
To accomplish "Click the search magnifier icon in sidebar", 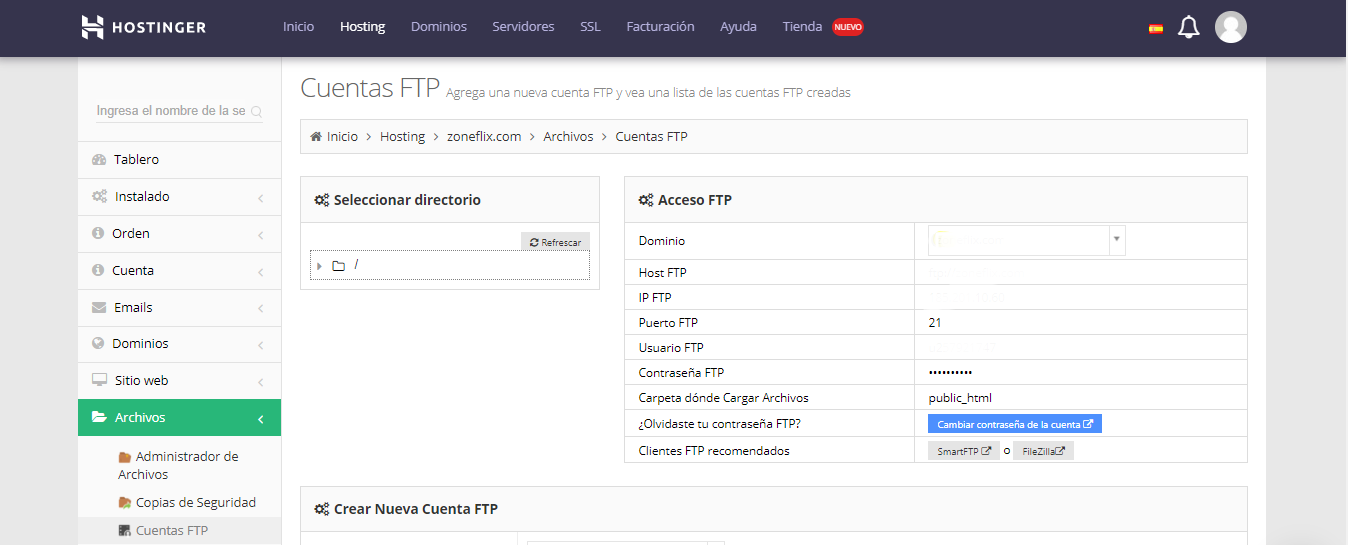I will pyautogui.click(x=256, y=112).
